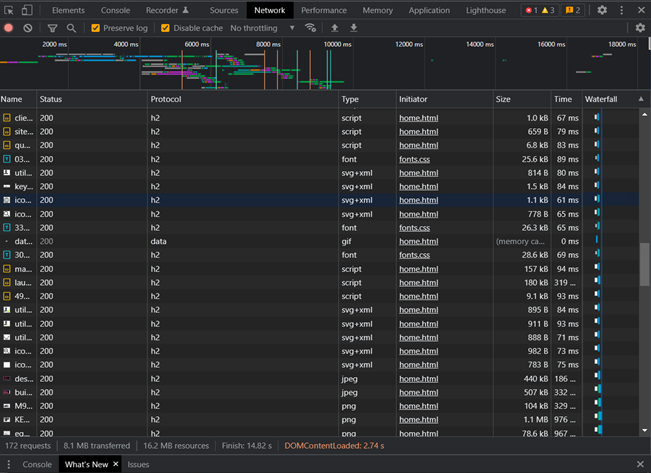Uncheck the Disable cache checkbox
The height and width of the screenshot is (473, 651).
pyautogui.click(x=166, y=28)
